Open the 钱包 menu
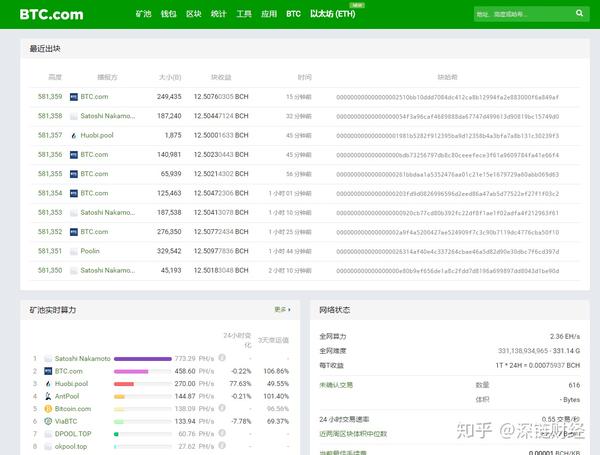 pyautogui.click(x=169, y=14)
